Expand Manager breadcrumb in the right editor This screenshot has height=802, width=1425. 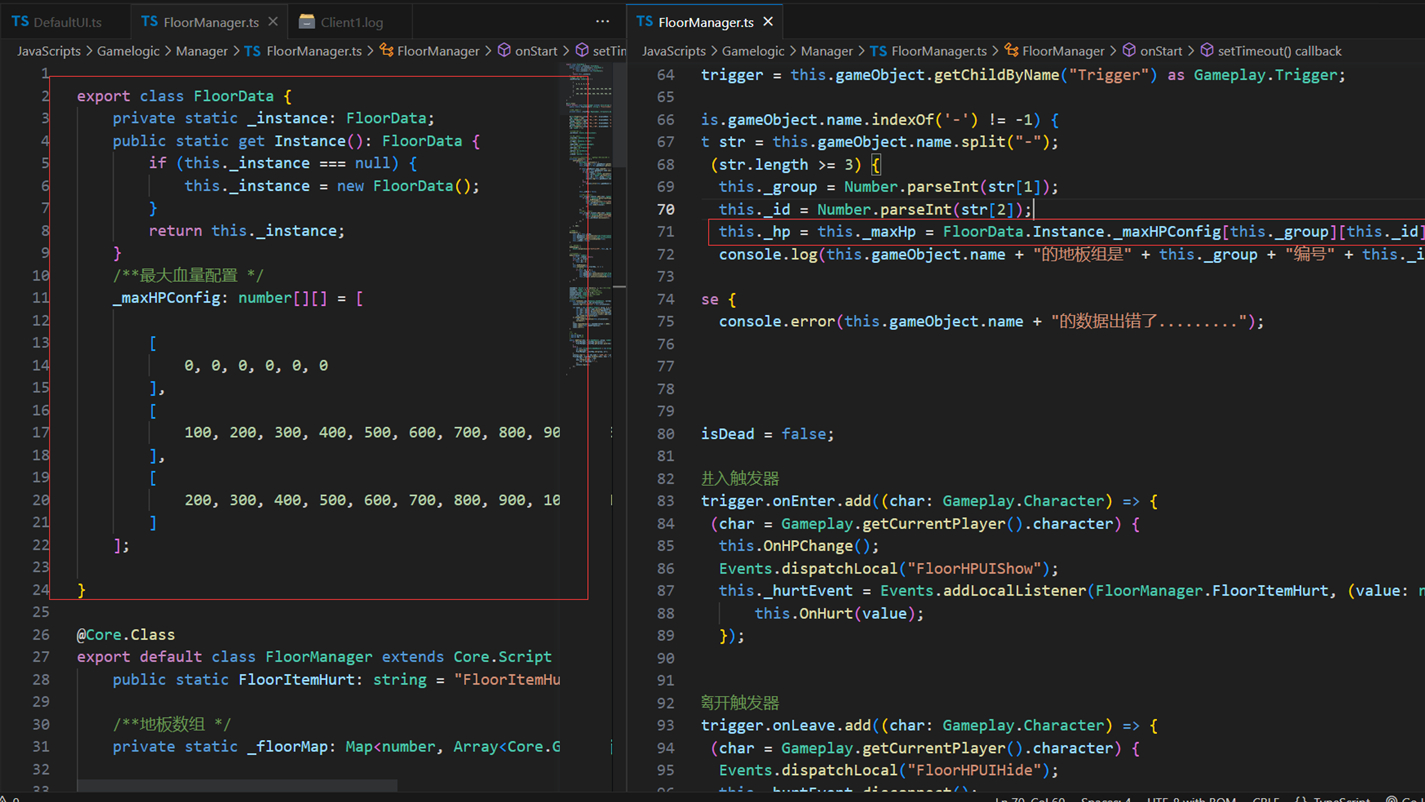click(x=827, y=50)
